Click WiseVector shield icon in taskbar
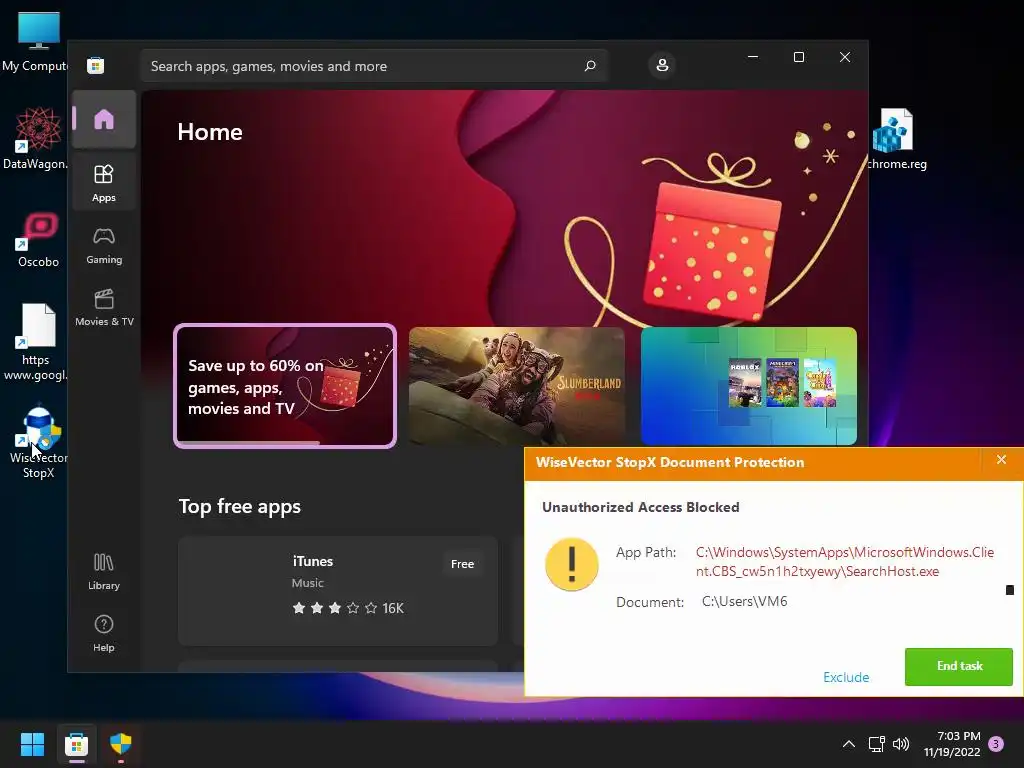The image size is (1024, 768). click(121, 744)
